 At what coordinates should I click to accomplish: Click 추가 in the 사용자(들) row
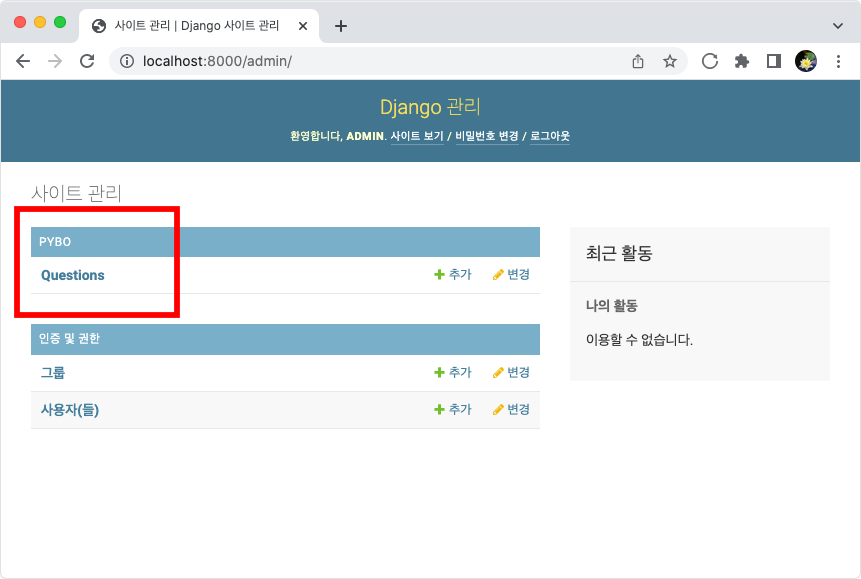pos(452,409)
